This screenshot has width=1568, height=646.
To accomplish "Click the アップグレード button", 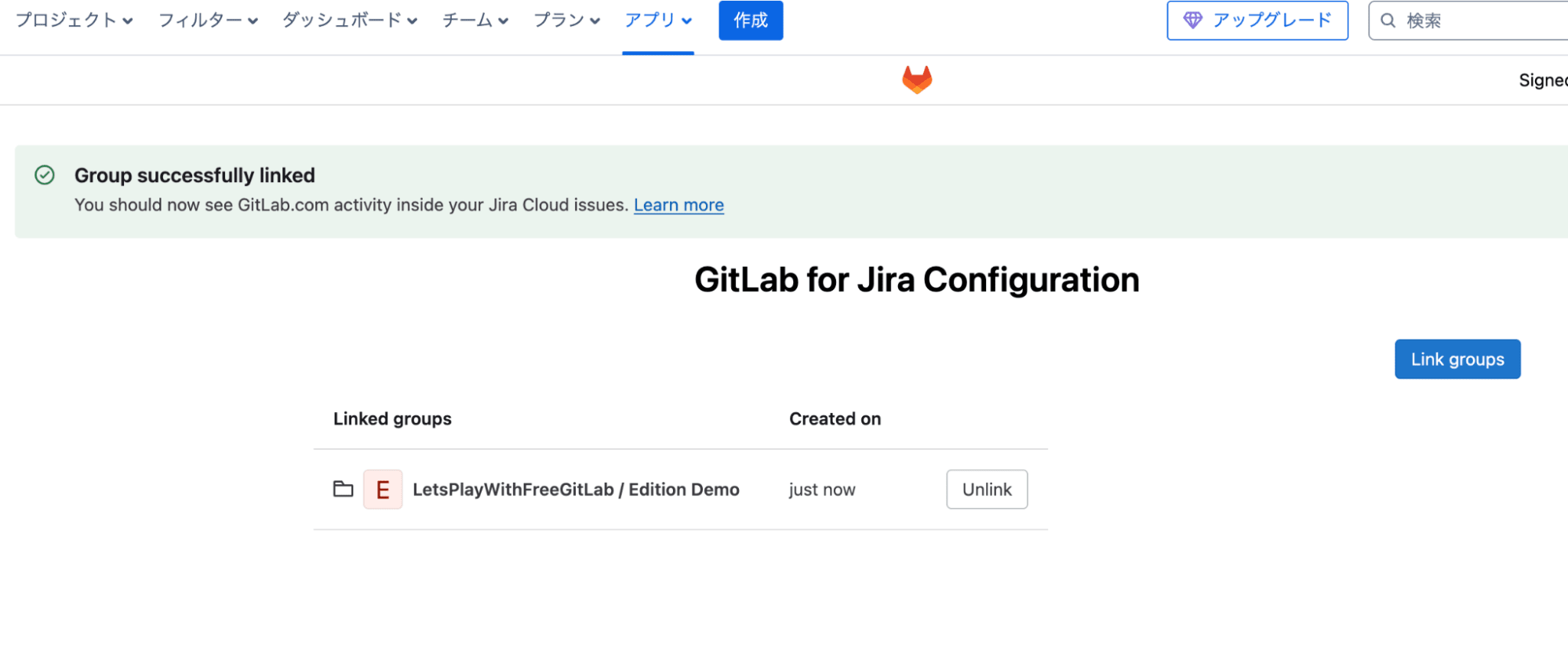I will [x=1257, y=20].
